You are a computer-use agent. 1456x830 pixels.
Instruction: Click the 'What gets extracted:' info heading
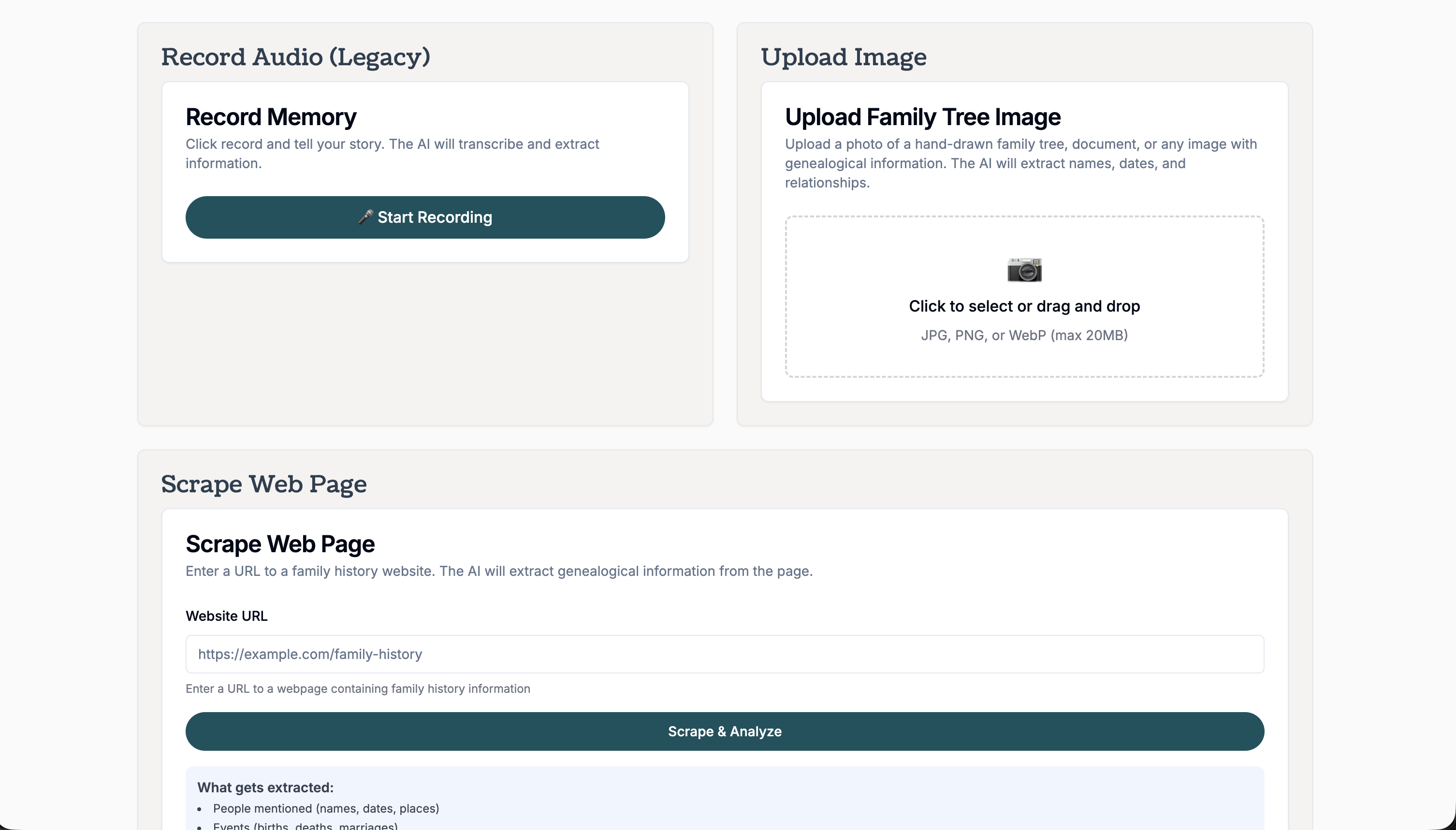click(x=265, y=787)
